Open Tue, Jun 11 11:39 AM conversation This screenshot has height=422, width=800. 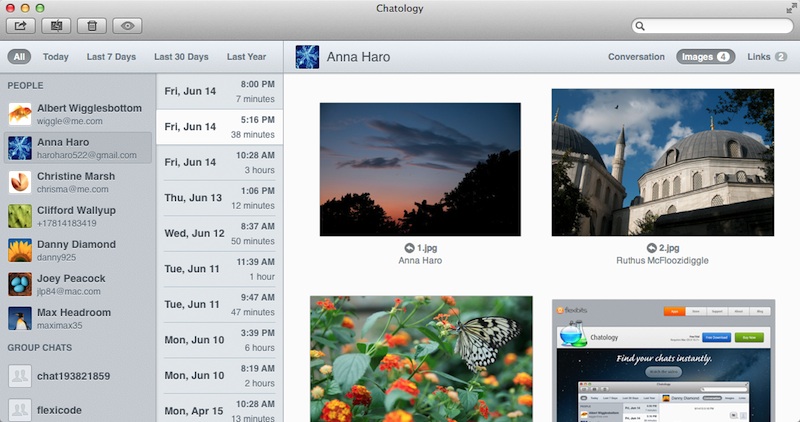tap(219, 269)
